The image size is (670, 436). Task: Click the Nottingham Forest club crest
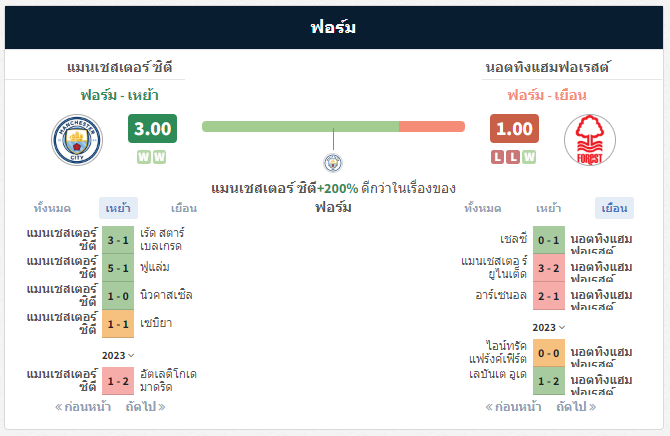[x=590, y=140]
